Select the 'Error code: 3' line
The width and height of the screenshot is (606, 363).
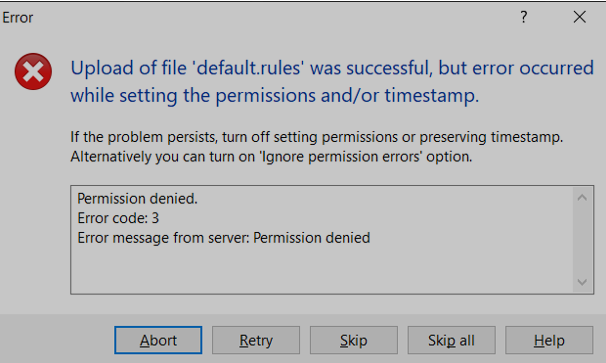click(118, 218)
